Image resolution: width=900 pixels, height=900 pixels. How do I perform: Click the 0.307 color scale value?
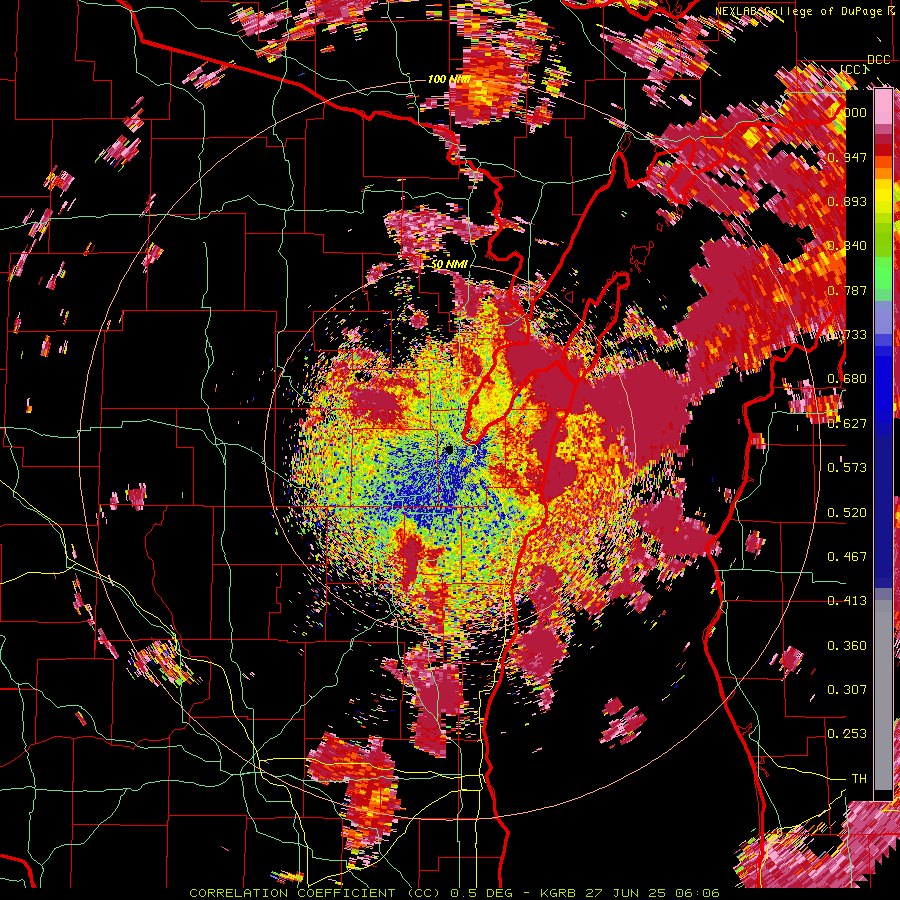pyautogui.click(x=847, y=689)
